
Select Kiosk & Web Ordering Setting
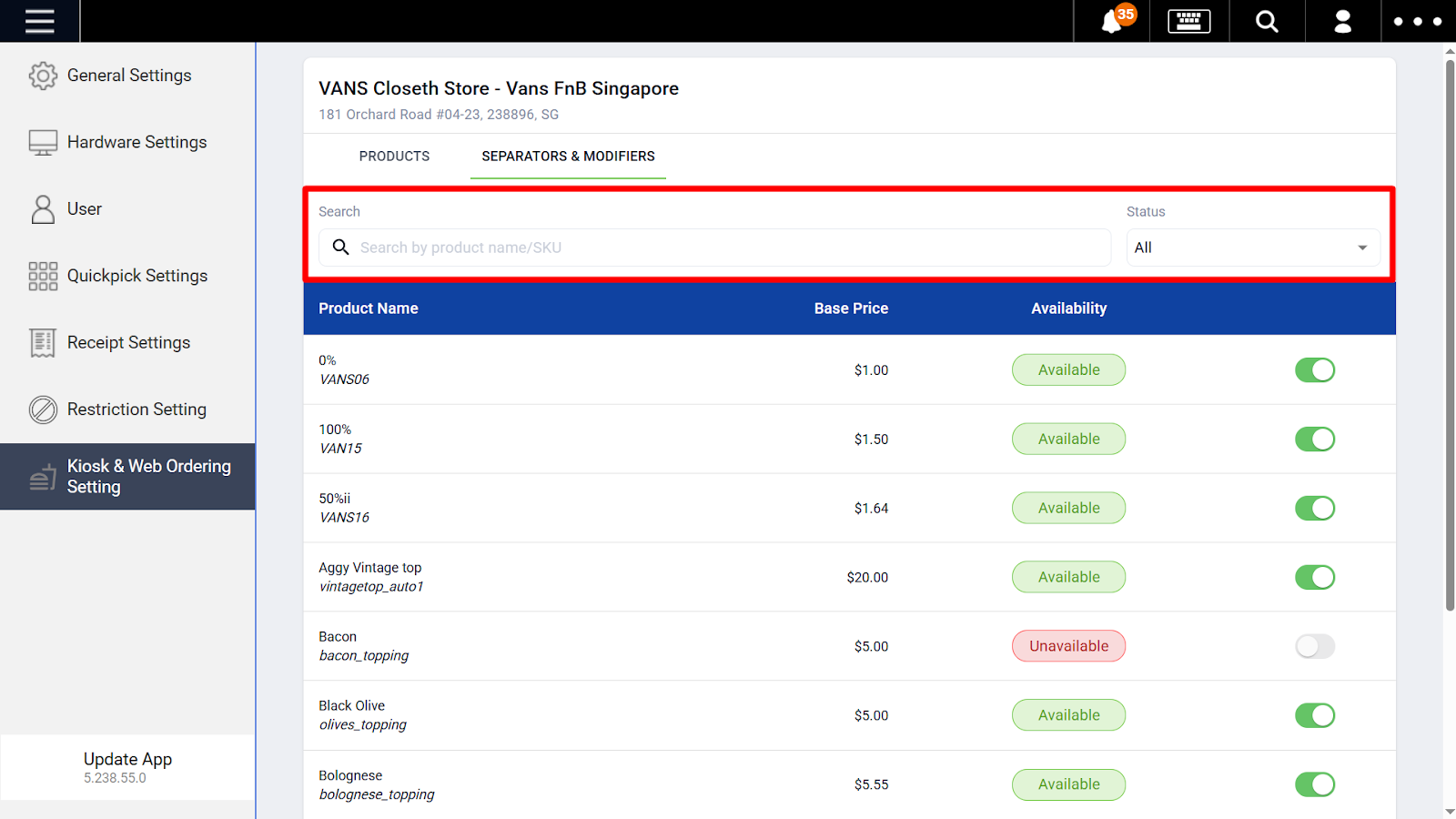[x=127, y=477]
